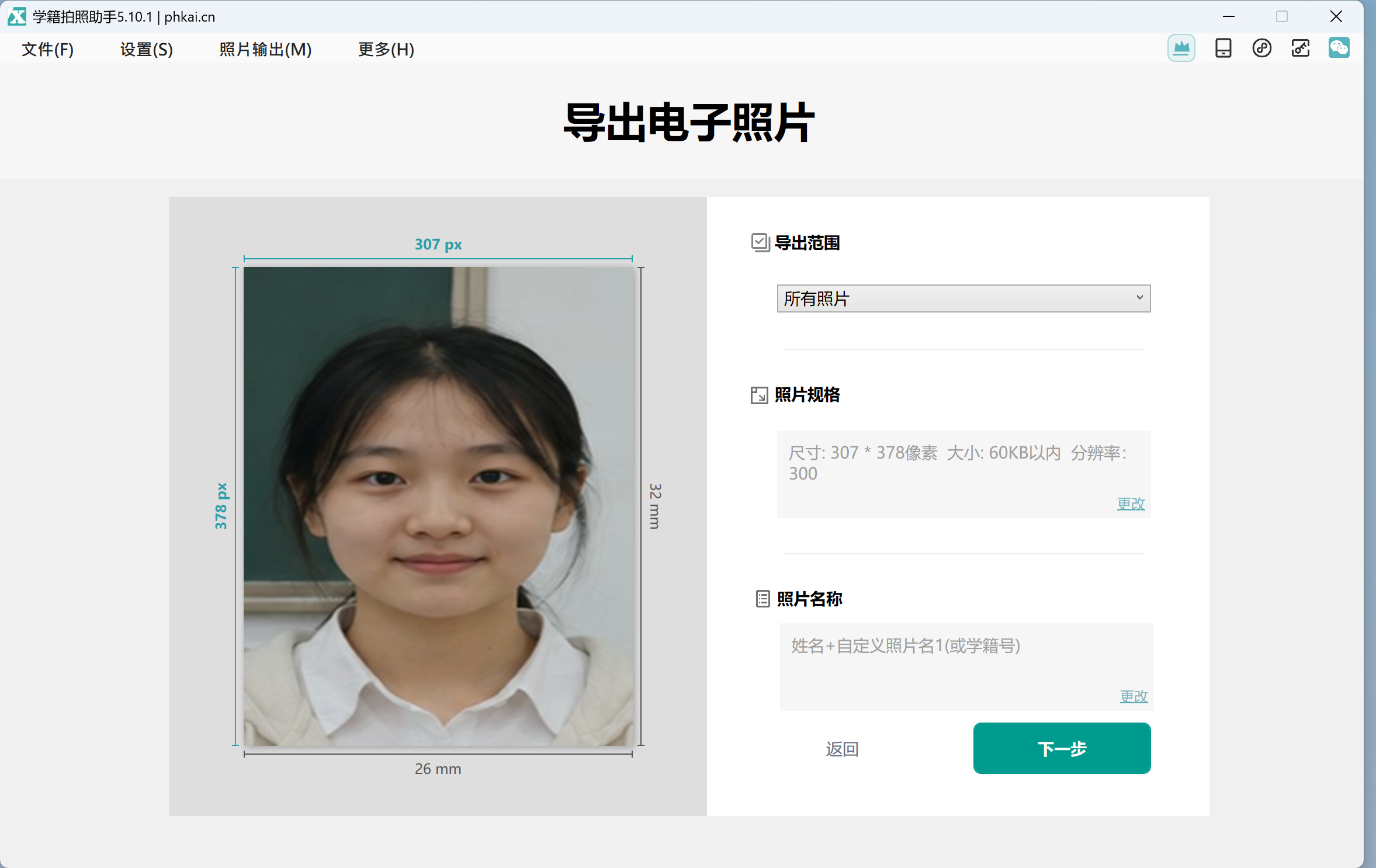Open the 照片输出(M) menu

tap(265, 50)
